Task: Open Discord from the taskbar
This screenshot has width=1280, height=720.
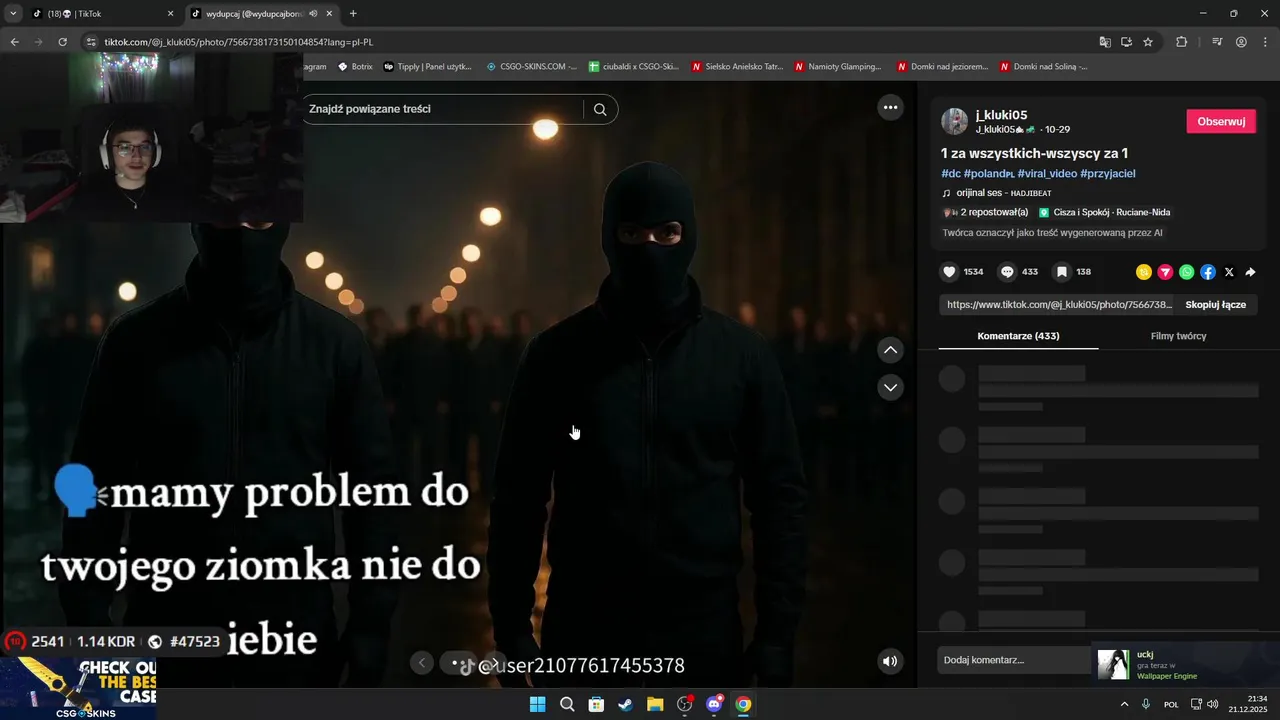Action: tap(714, 704)
